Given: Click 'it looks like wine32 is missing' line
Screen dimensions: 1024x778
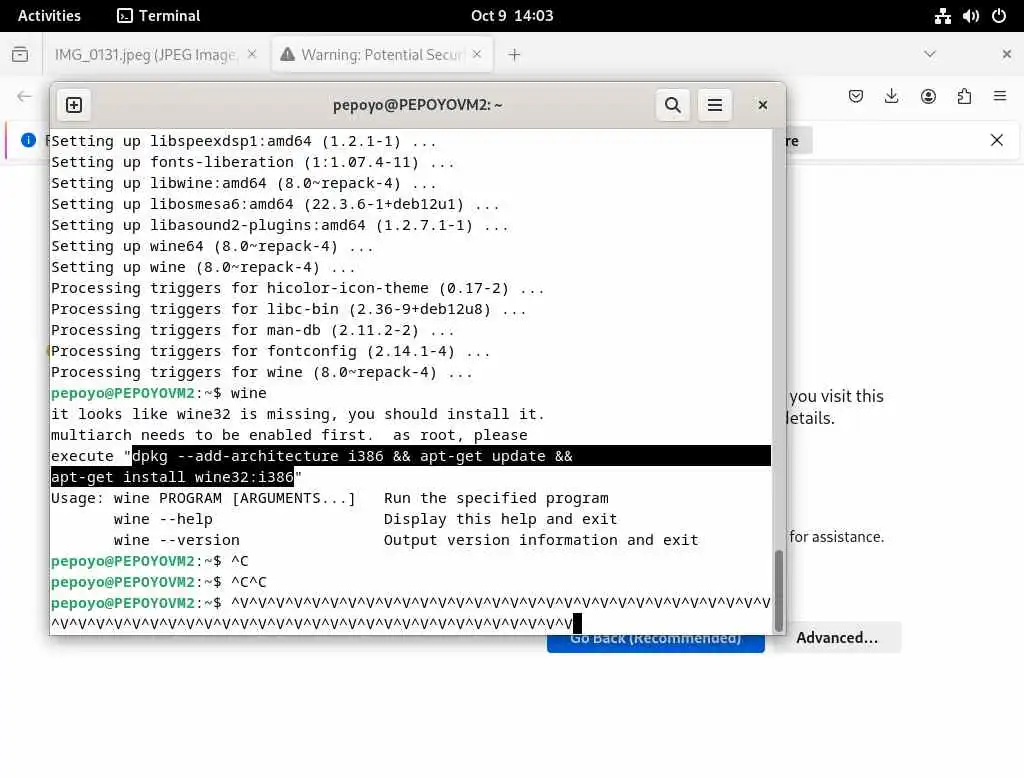Looking at the screenshot, I should point(298,414).
